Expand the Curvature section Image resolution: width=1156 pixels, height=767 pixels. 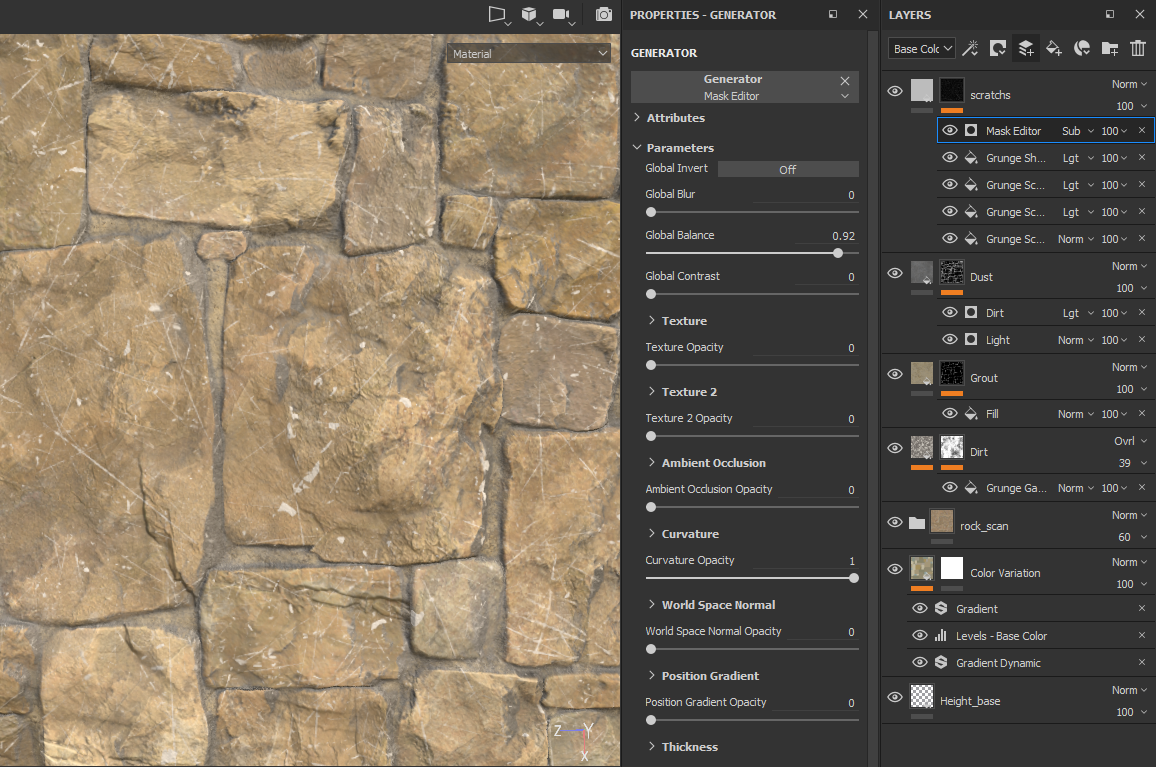coord(689,534)
